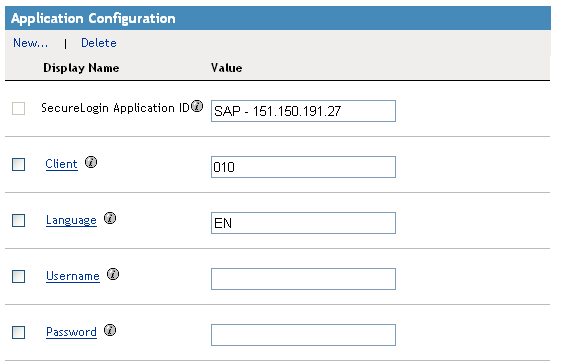
Task: Select the Language row checkbox
Action: click(19, 220)
